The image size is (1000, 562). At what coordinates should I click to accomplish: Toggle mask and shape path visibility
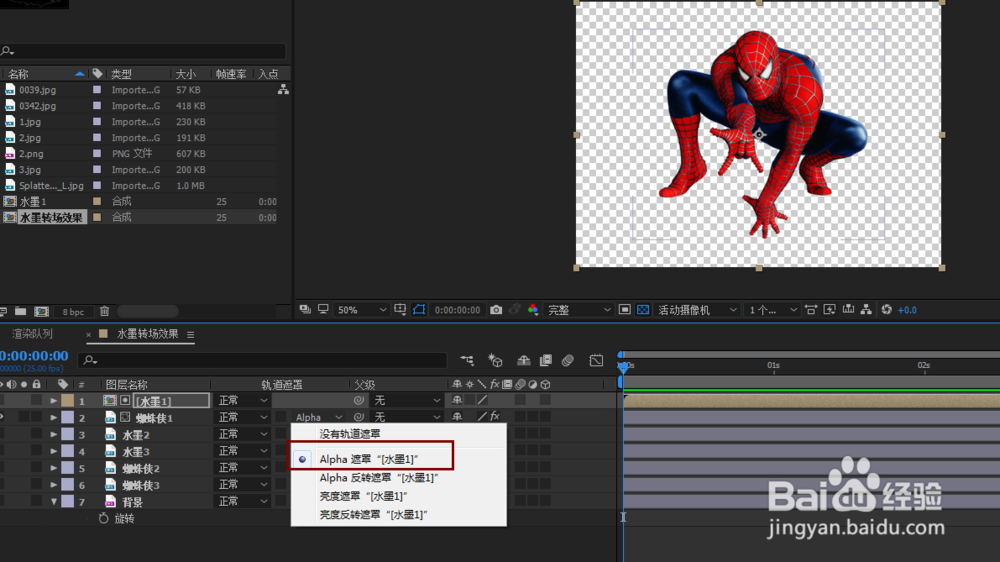(419, 310)
